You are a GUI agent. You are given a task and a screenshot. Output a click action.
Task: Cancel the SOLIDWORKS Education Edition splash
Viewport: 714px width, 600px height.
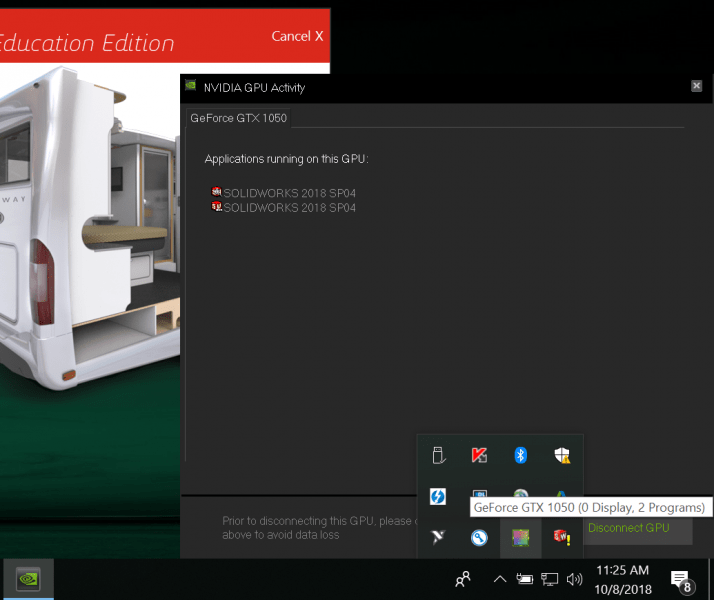297,36
